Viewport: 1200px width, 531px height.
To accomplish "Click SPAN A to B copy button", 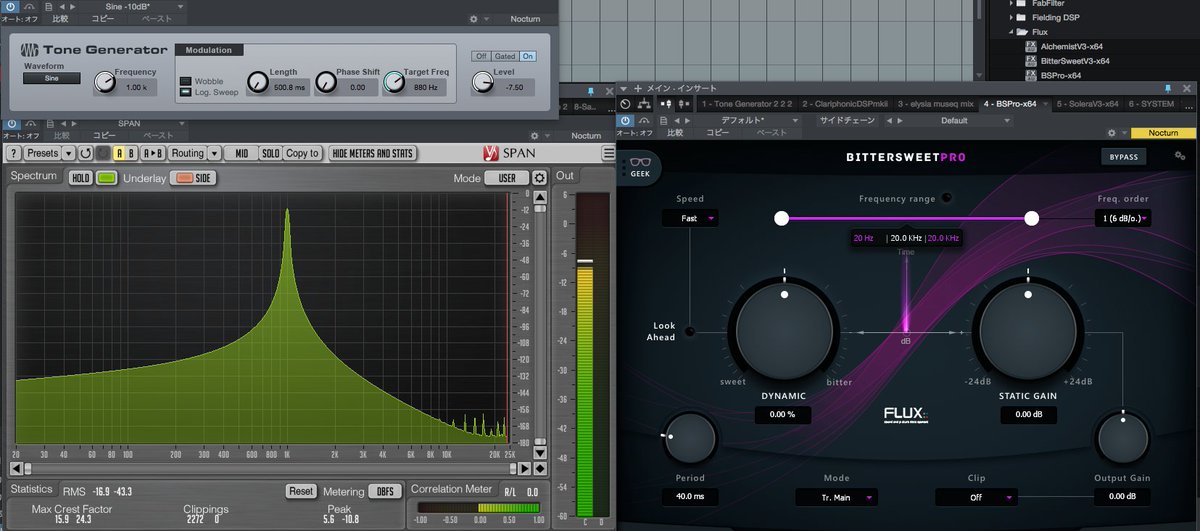I will [154, 153].
